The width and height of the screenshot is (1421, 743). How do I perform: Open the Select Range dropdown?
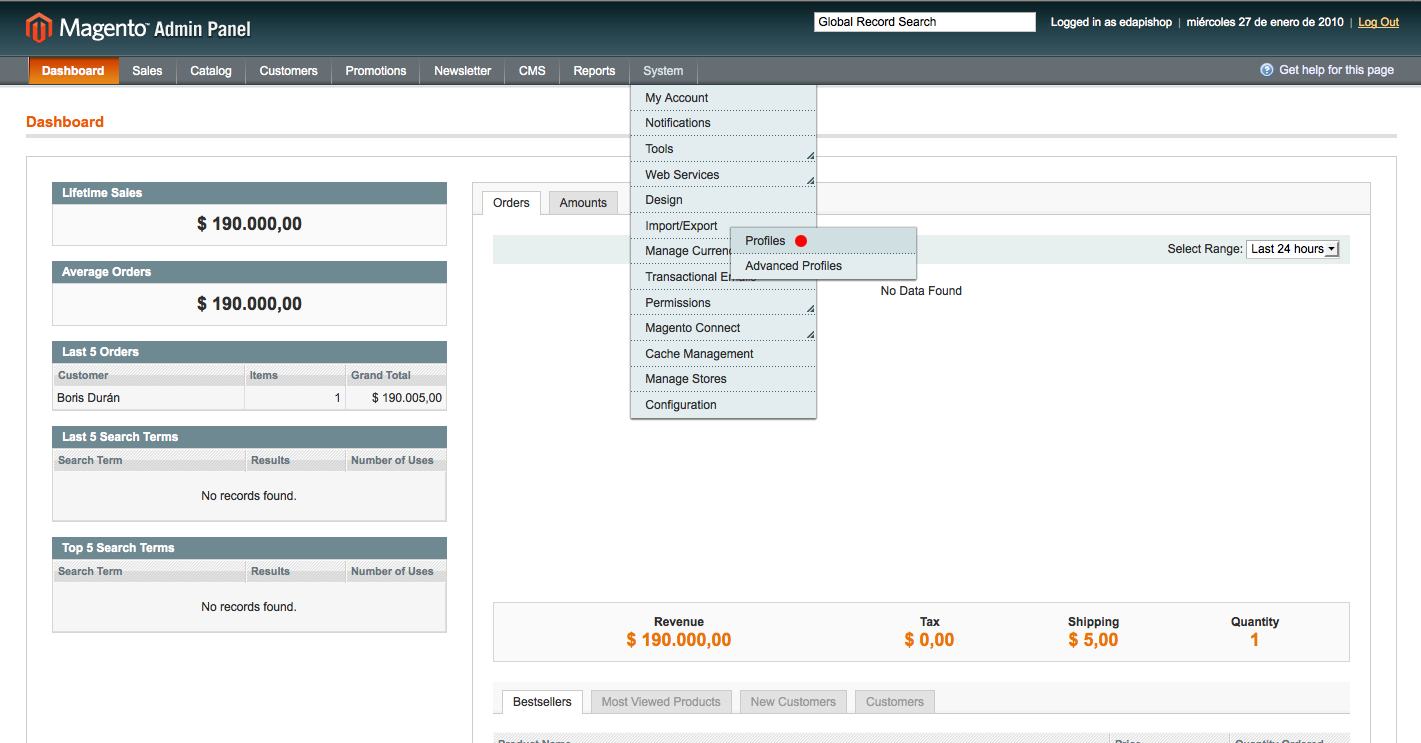coord(1292,249)
